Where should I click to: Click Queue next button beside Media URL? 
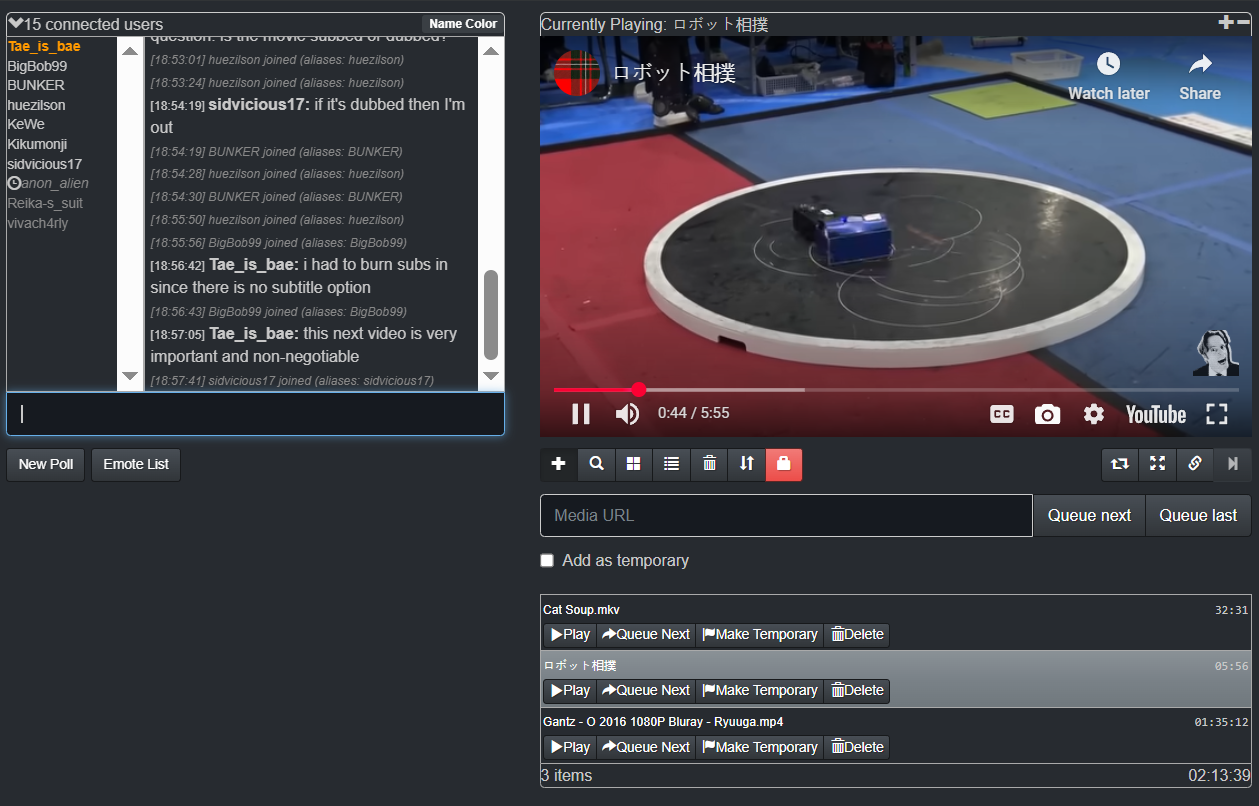pos(1089,516)
